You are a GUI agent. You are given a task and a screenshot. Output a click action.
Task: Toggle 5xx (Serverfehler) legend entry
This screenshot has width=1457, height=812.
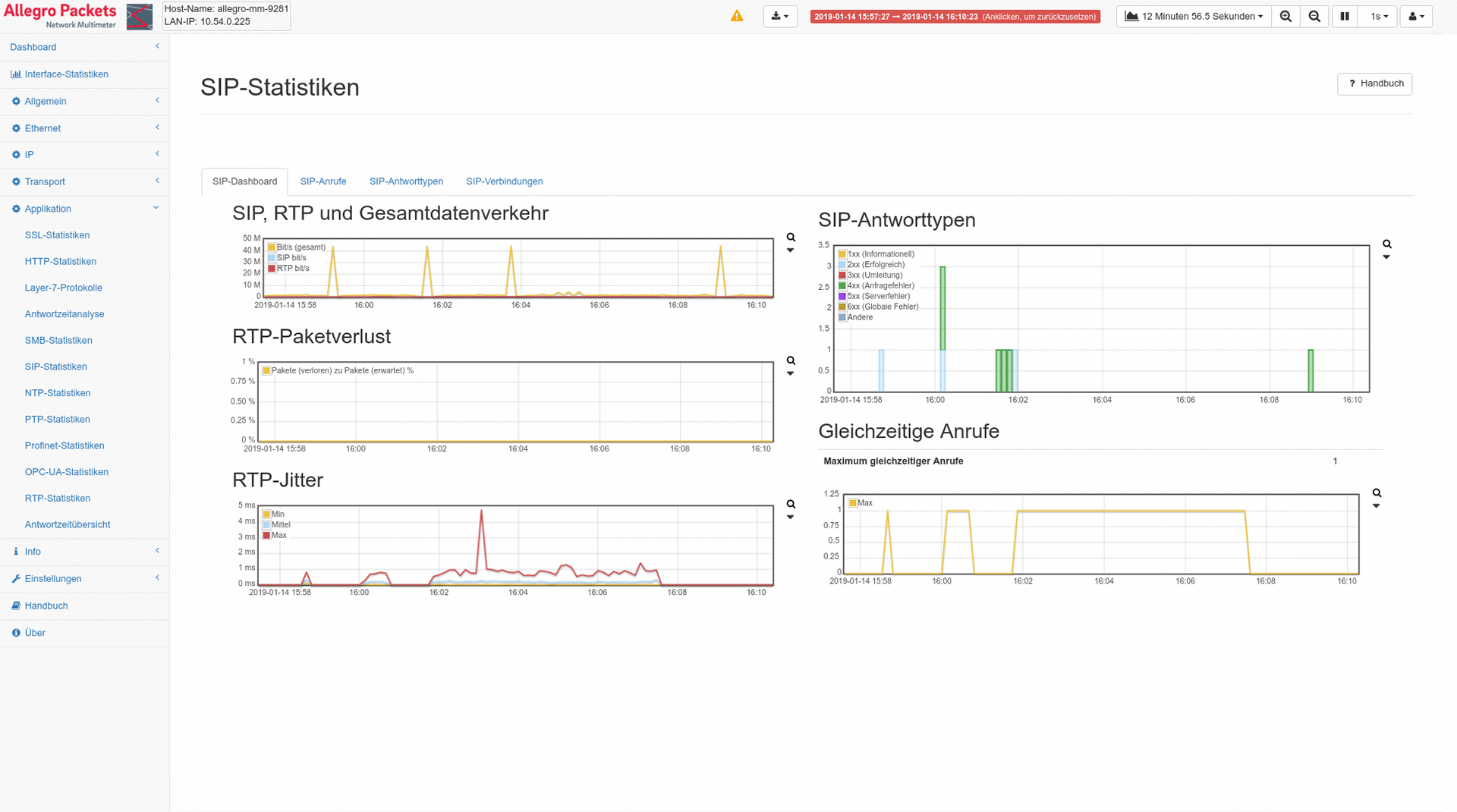point(874,297)
